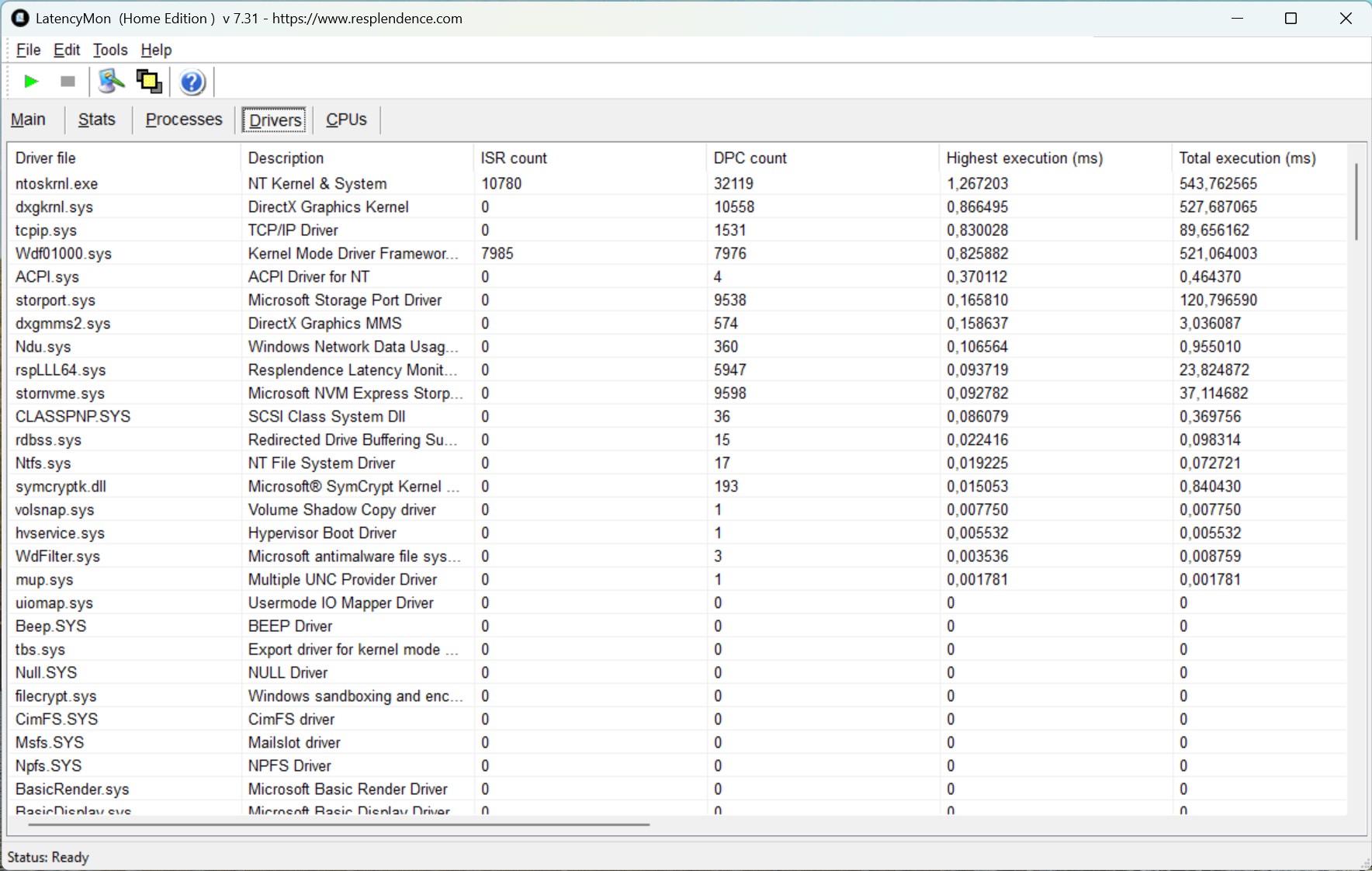The width and height of the screenshot is (1372, 871).
Task: Switch to the Processes tab
Action: [x=184, y=120]
